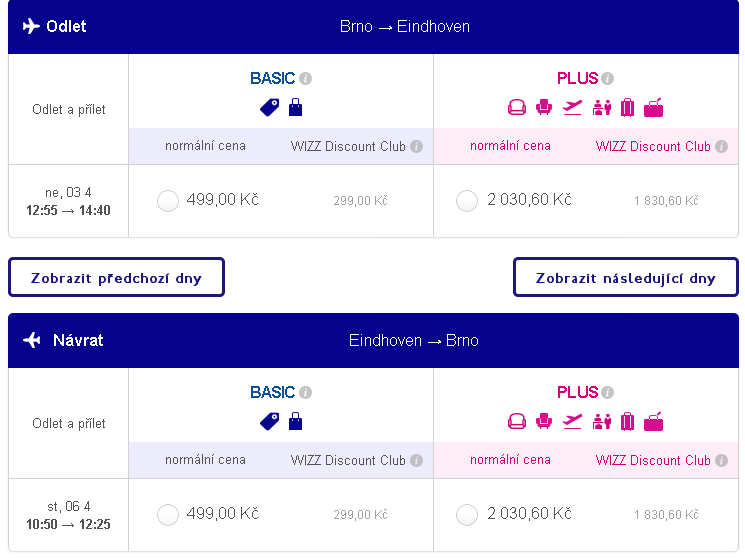Click the 299,00 Kč Discount Club price for departure
The height and width of the screenshot is (559, 745).
[360, 201]
